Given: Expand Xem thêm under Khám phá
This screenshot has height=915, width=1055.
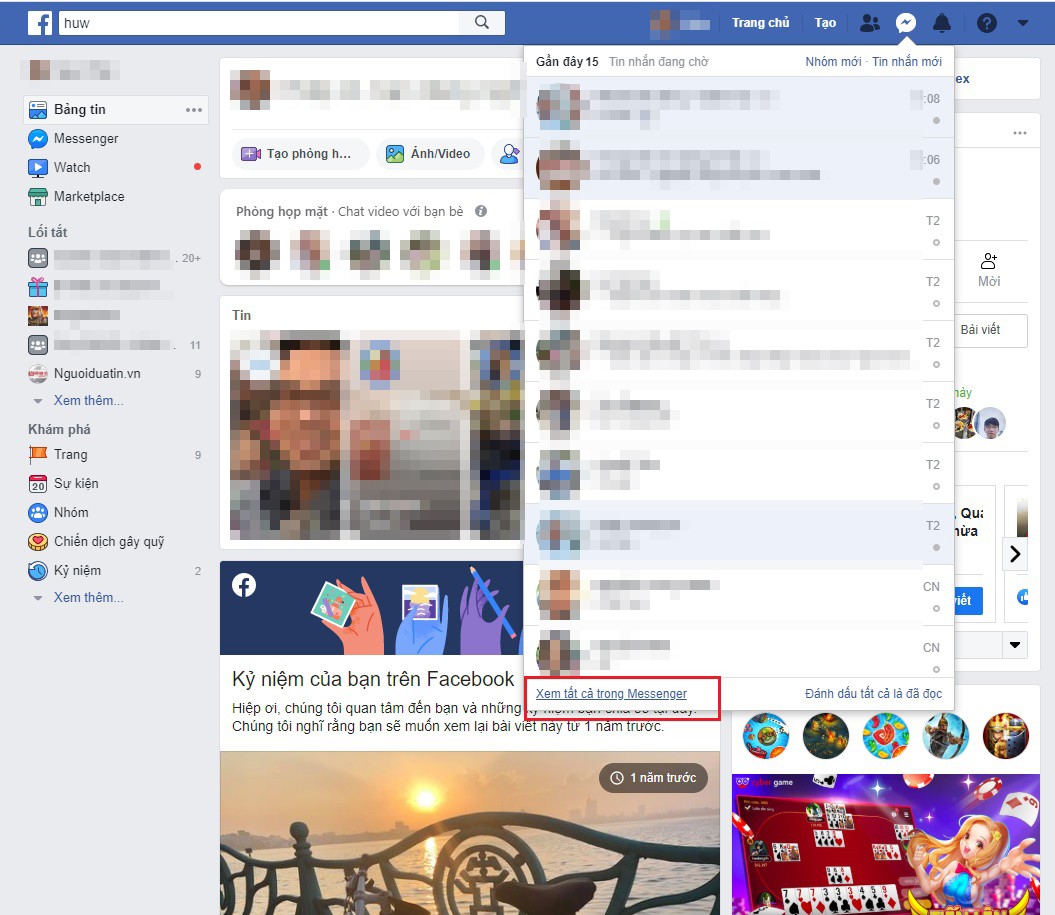Looking at the screenshot, I should pos(88,597).
